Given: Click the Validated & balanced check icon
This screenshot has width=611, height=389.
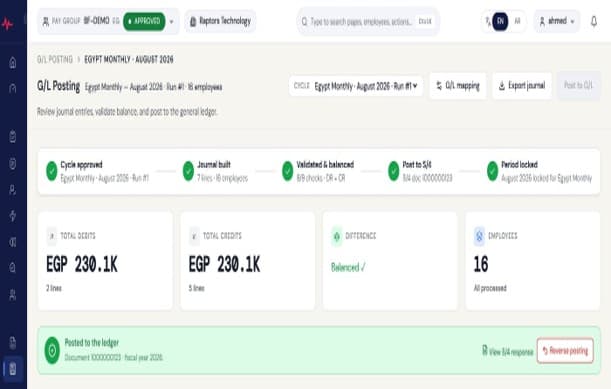Looking at the screenshot, I should 288,171.
